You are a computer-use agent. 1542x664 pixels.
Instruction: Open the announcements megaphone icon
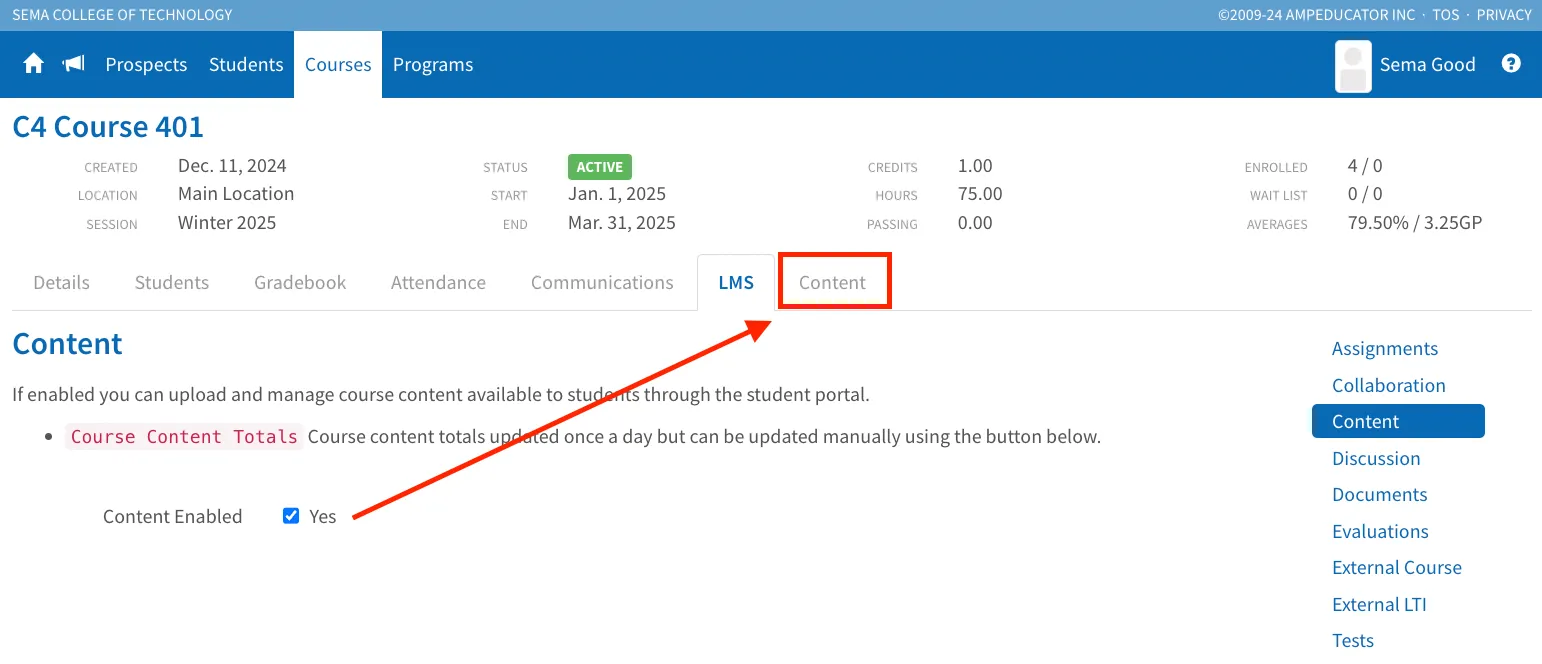click(73, 64)
